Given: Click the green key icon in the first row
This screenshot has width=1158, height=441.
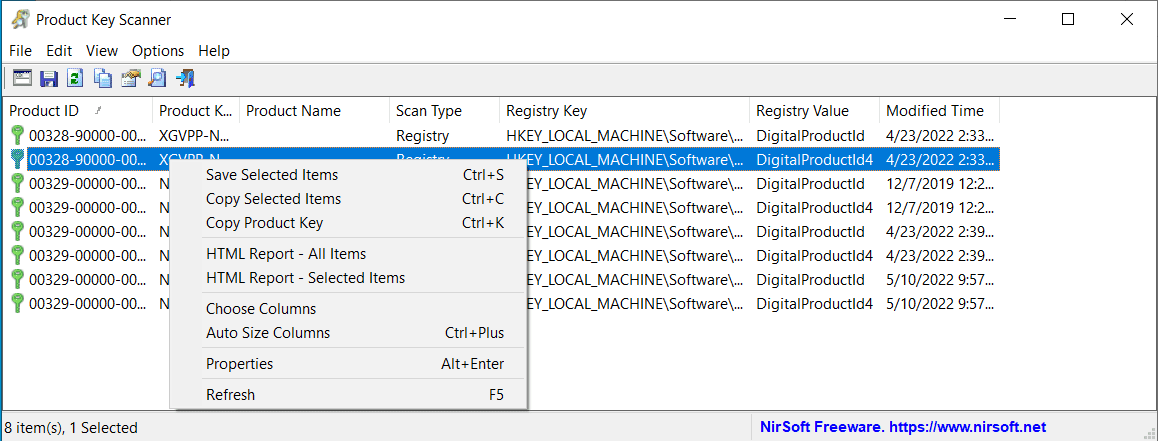Looking at the screenshot, I should pyautogui.click(x=17, y=136).
